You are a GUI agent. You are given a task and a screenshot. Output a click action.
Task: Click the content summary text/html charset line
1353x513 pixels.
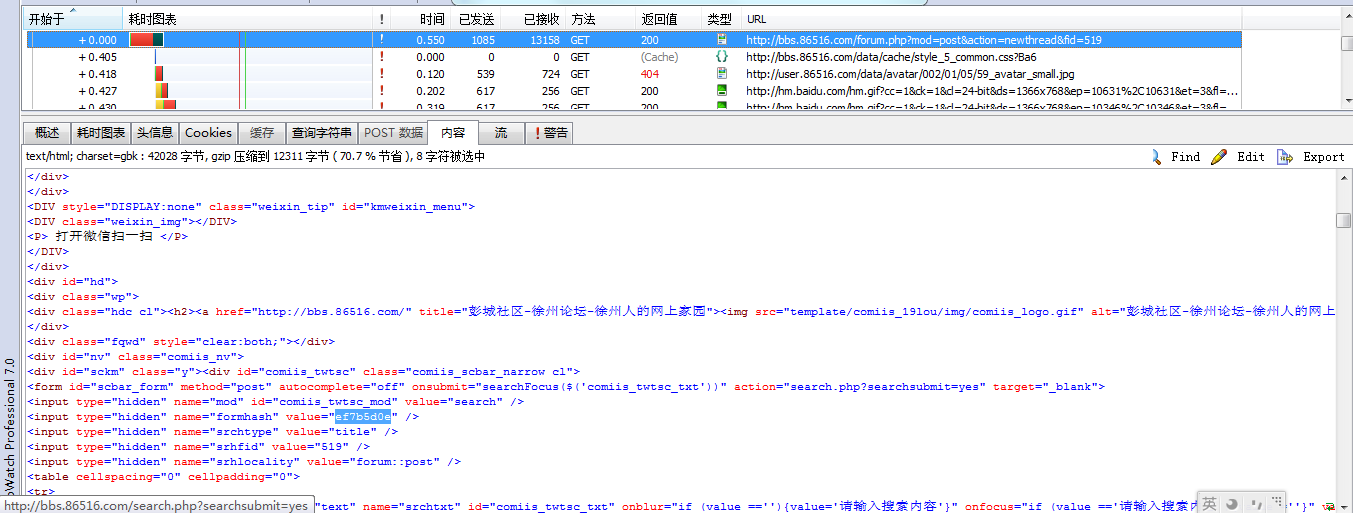pyautogui.click(x=255, y=157)
